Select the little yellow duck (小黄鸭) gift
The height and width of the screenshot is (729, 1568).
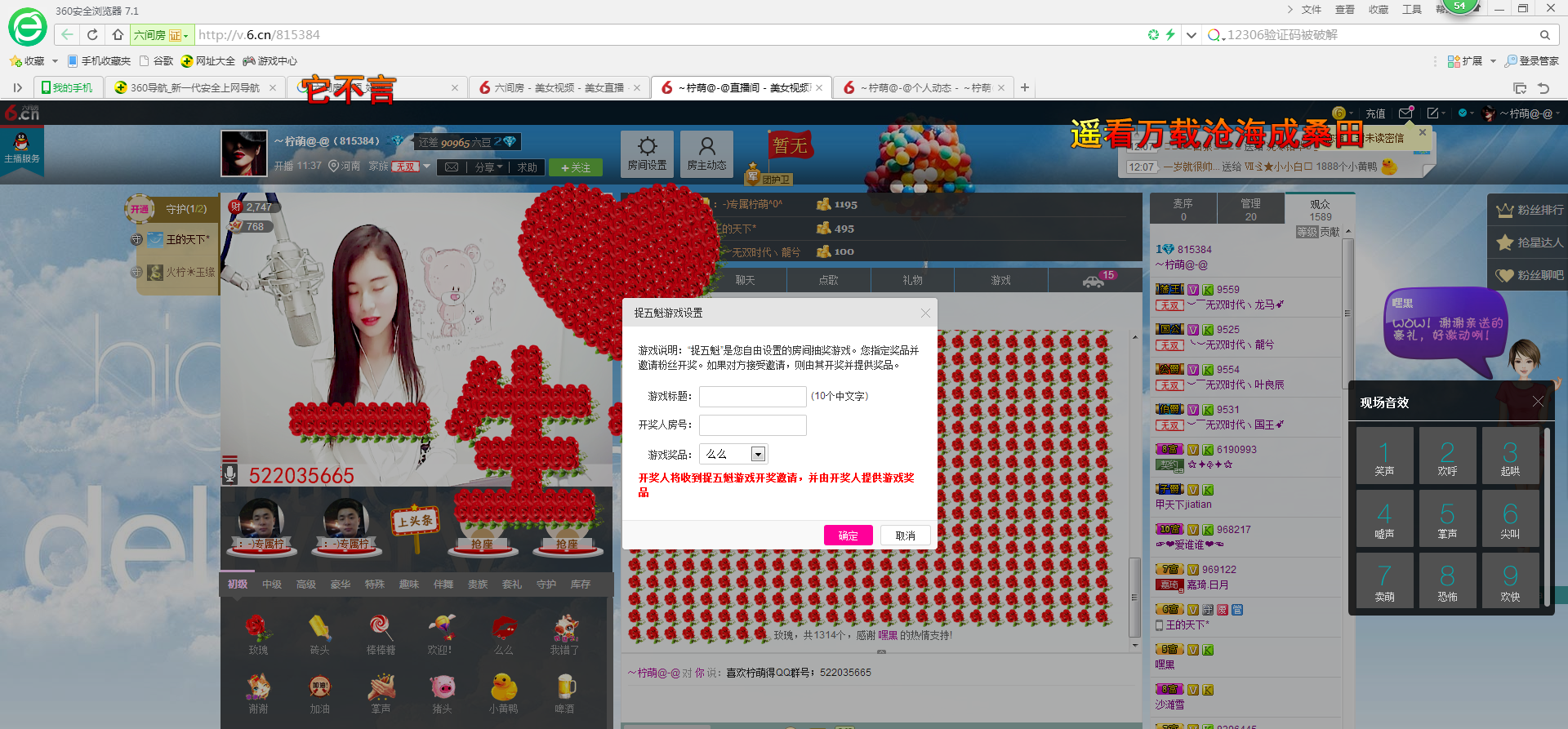pos(503,693)
